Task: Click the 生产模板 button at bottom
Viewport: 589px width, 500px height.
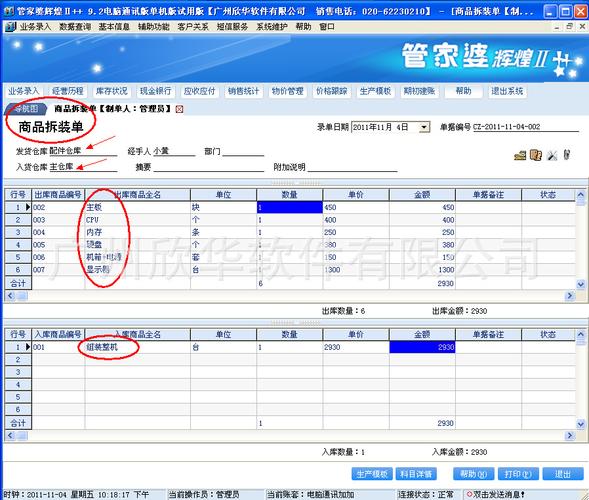Action: pyautogui.click(x=372, y=474)
